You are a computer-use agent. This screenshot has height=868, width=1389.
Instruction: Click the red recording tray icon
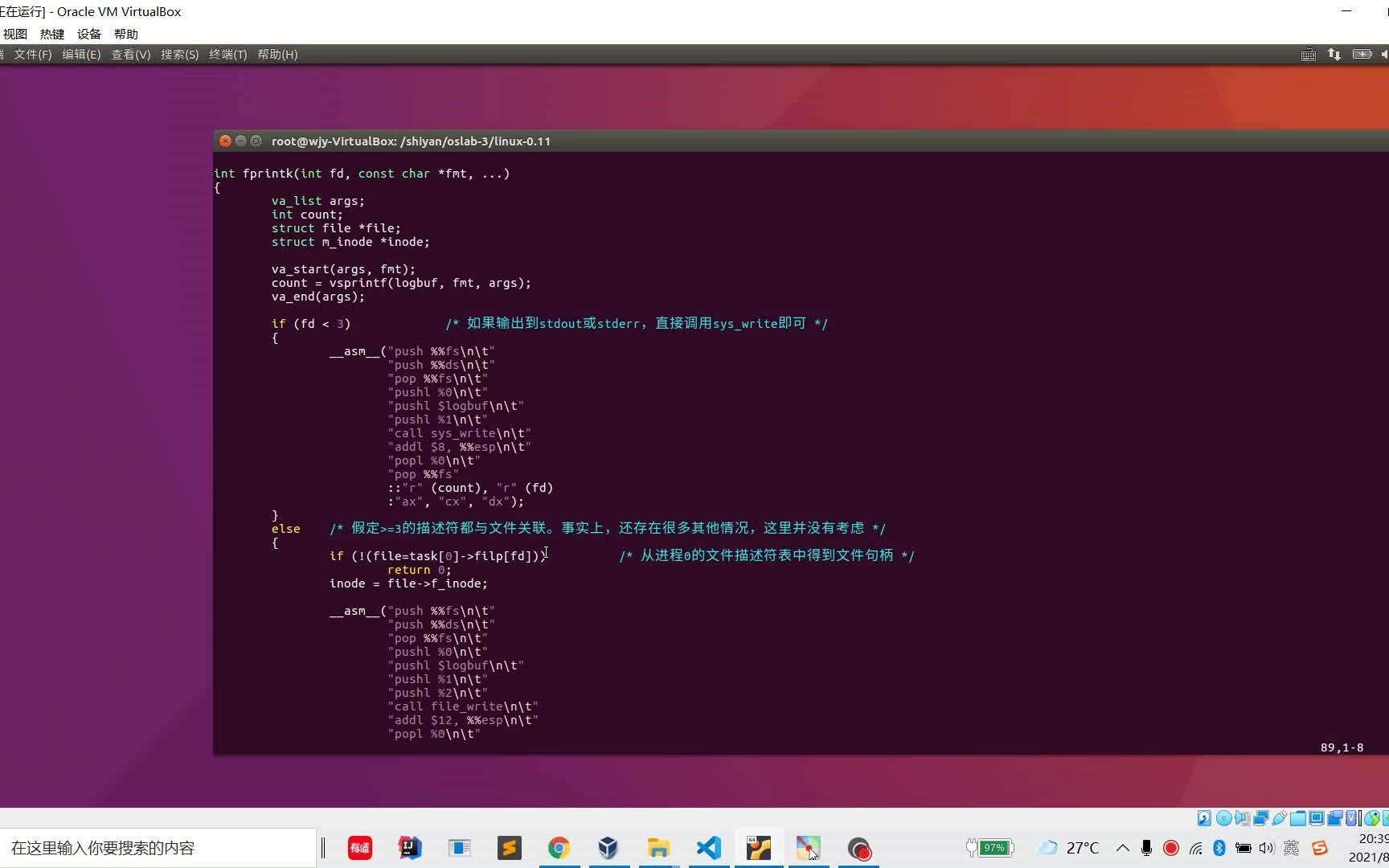[1171, 848]
